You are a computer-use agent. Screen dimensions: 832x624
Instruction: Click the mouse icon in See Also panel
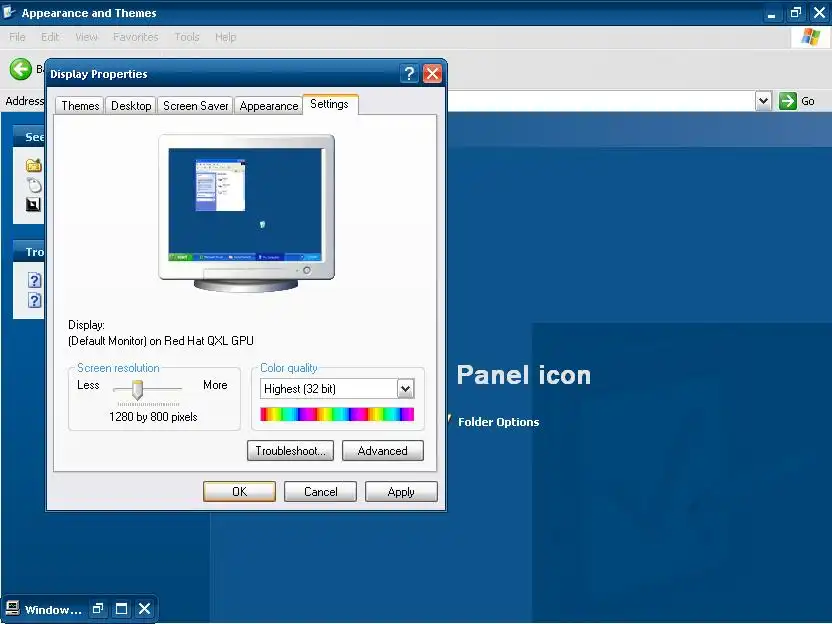pos(34,185)
